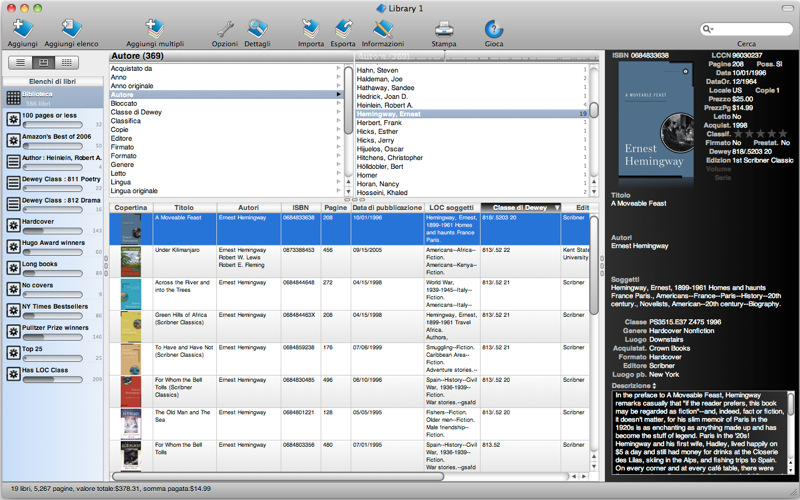Image resolution: width=800 pixels, height=500 pixels.
Task: Click the gear icon for Has LOC Class
Action: point(13,374)
